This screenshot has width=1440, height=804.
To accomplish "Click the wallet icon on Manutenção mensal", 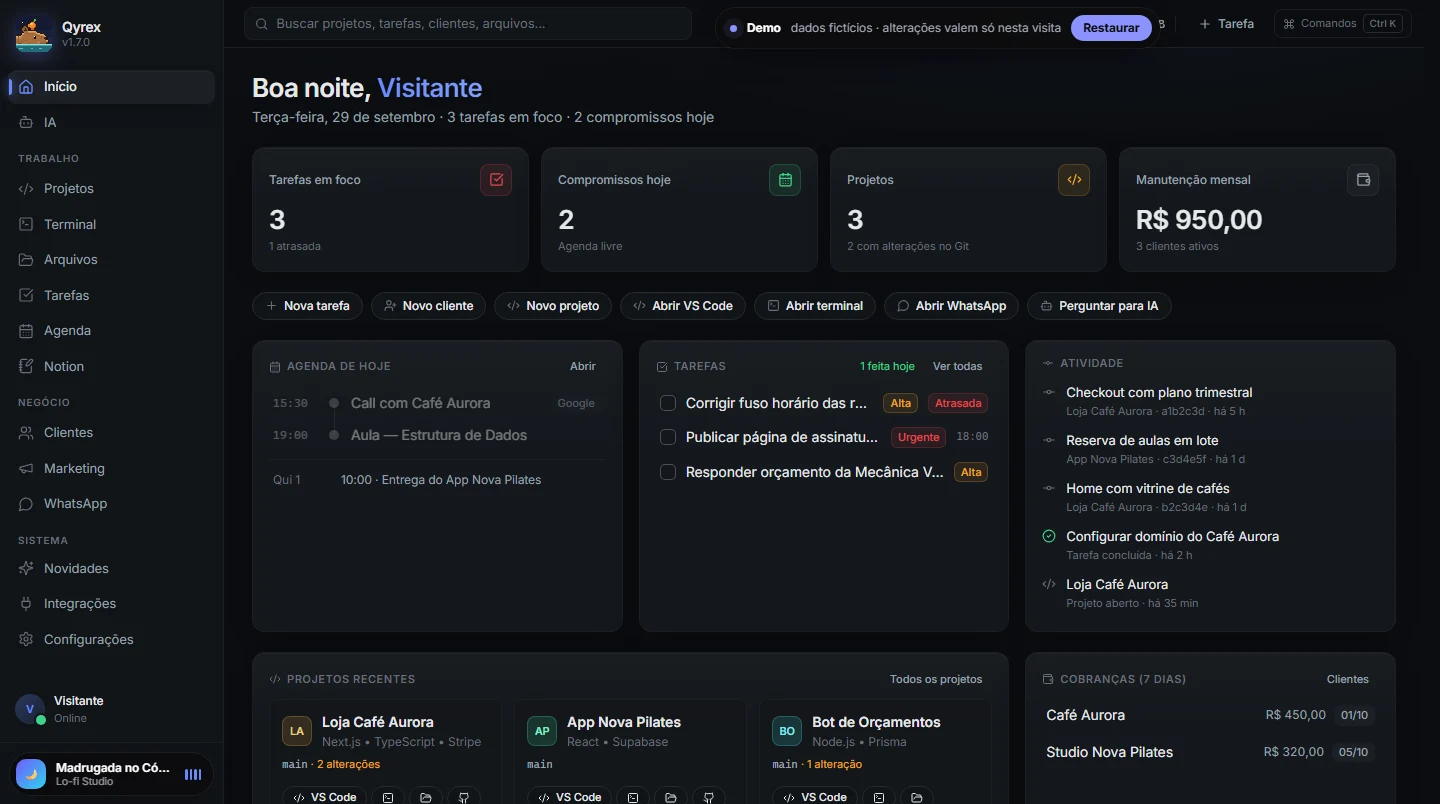I will pyautogui.click(x=1363, y=180).
